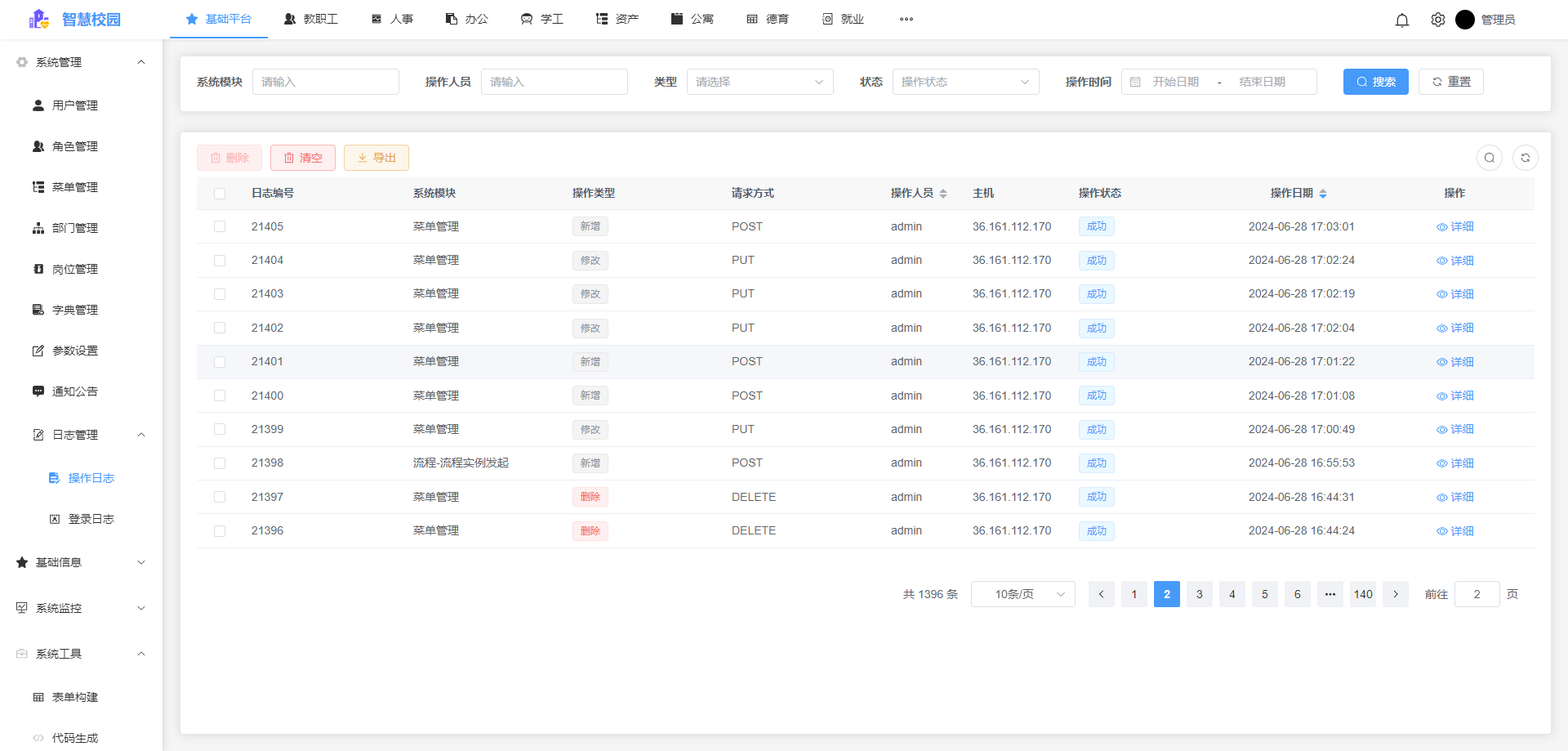Screen dimensions: 1568x751
Task: Tick the select-all checkbox in table header
Action: click(220, 194)
